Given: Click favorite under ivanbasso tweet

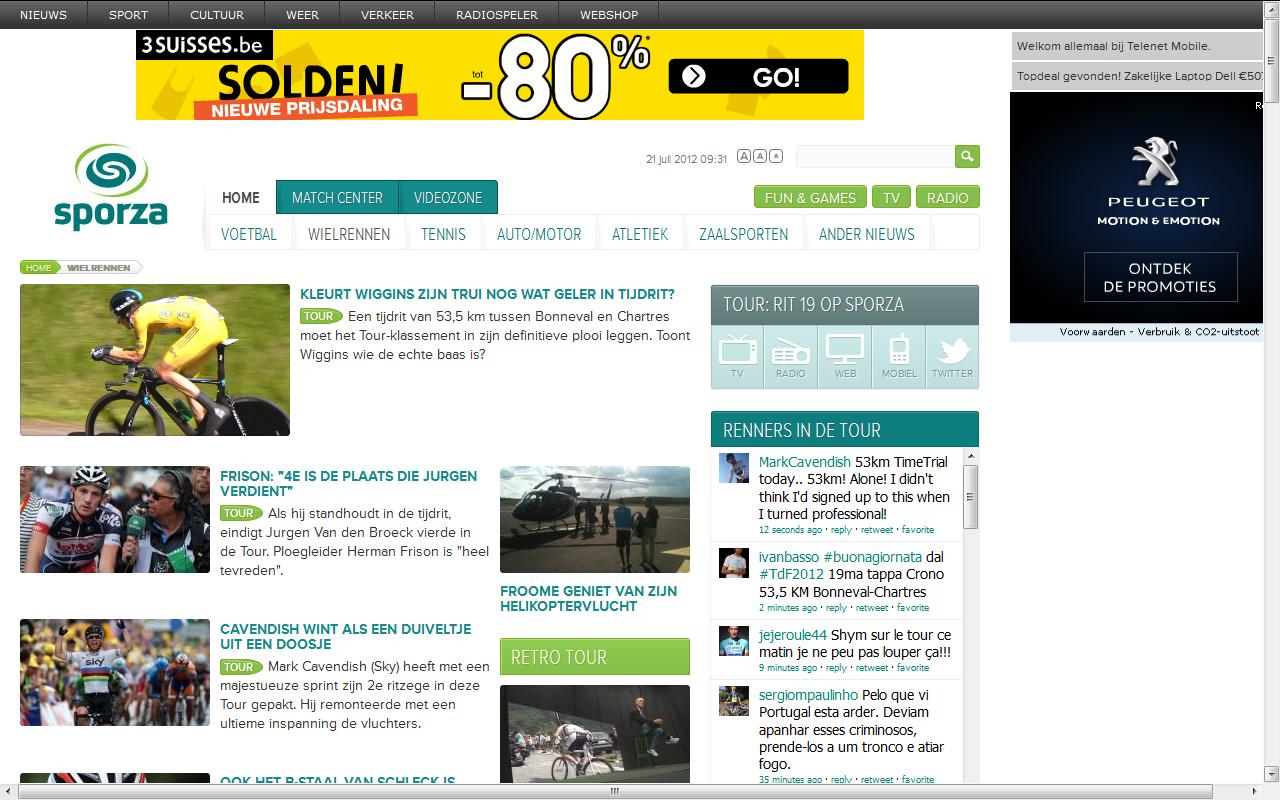Looking at the screenshot, I should (x=913, y=607).
